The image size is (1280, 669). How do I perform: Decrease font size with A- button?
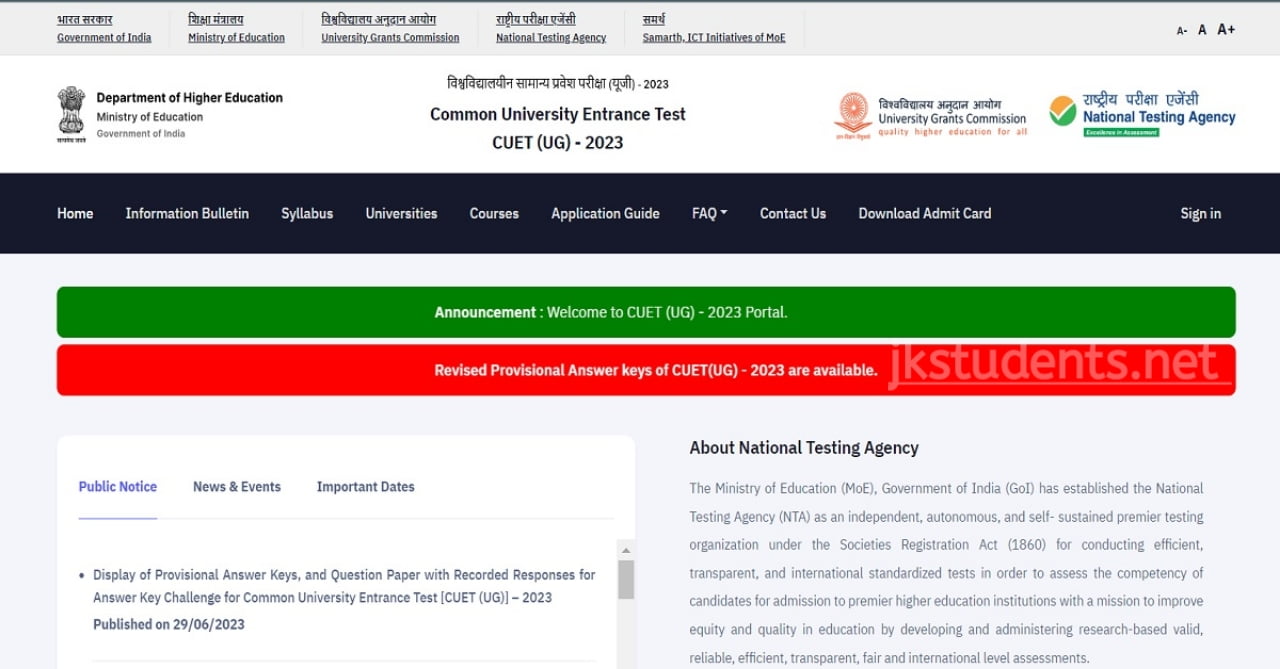[x=1182, y=31]
